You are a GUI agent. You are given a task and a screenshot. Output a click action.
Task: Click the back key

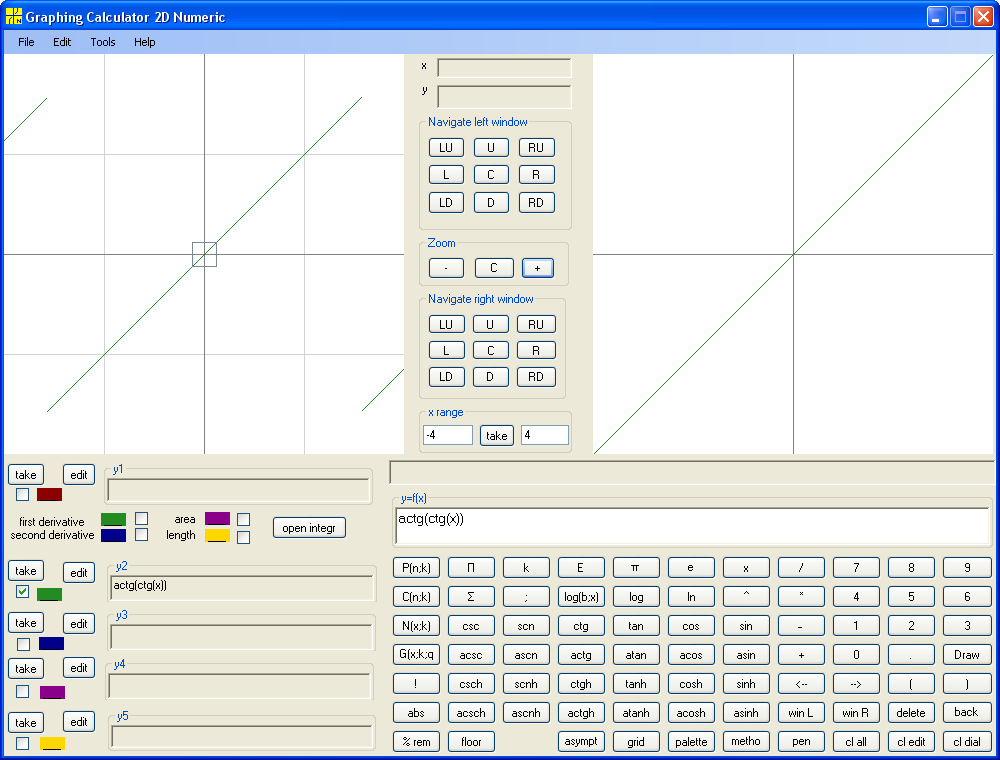[x=967, y=713]
